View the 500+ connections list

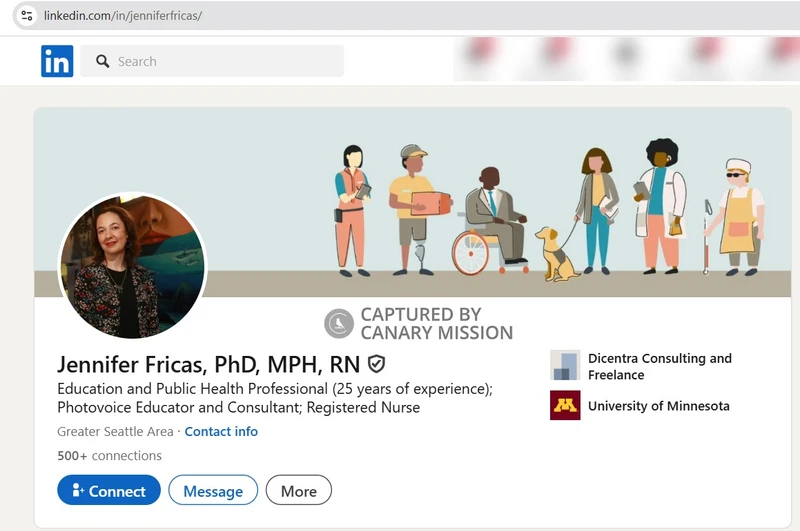[x=109, y=455]
